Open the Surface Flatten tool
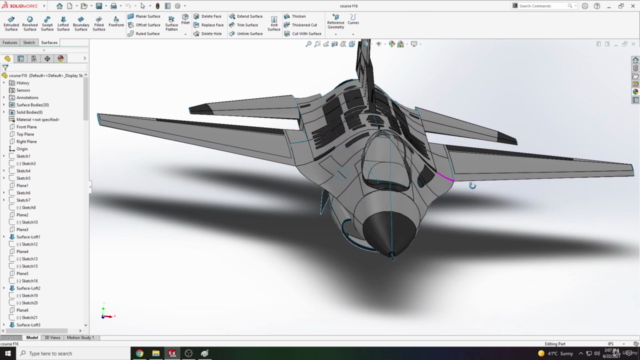This screenshot has height=360, width=640. point(171,24)
